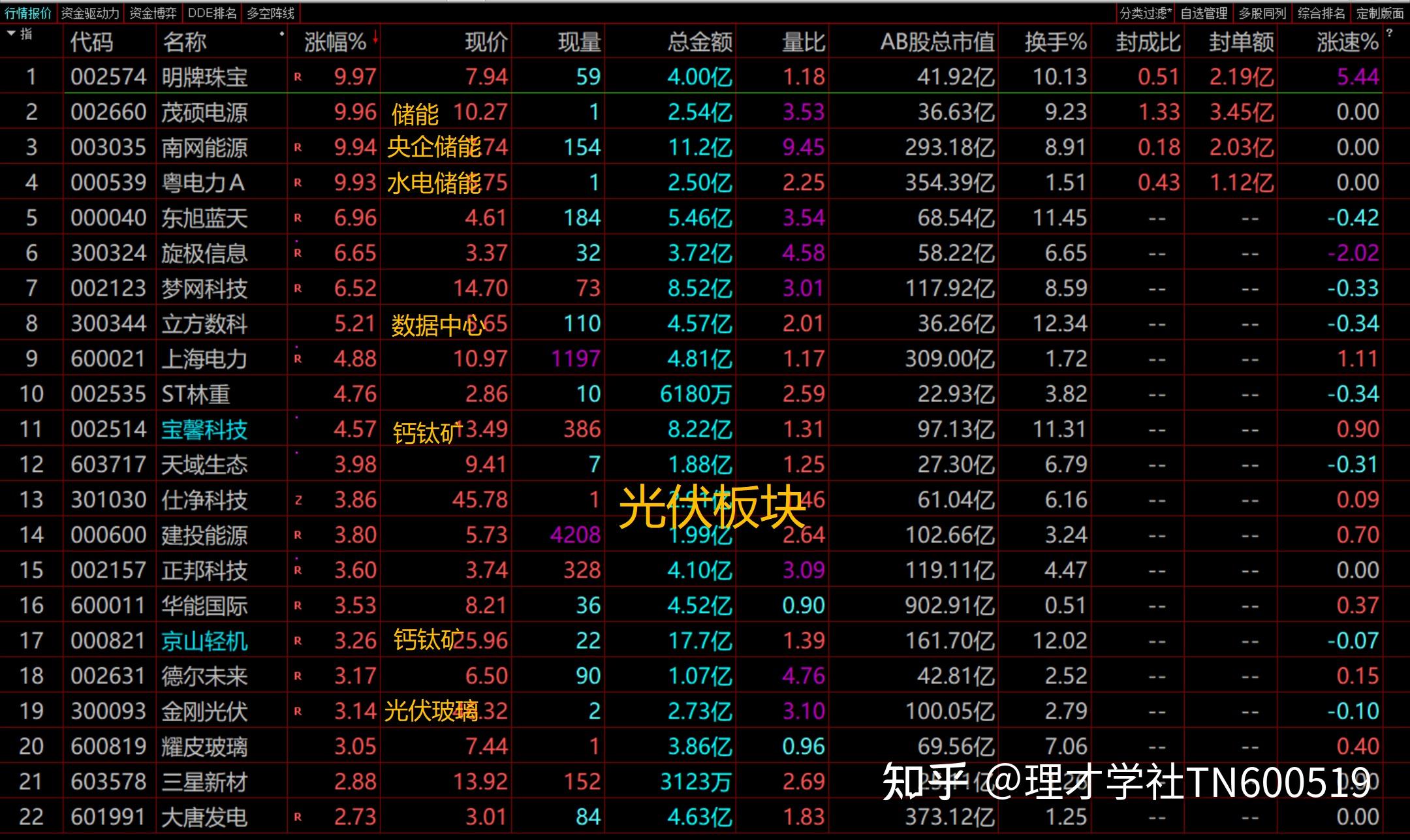The width and height of the screenshot is (1410, 840).
Task: Sort by 涨幅% column header
Action: coord(335,42)
